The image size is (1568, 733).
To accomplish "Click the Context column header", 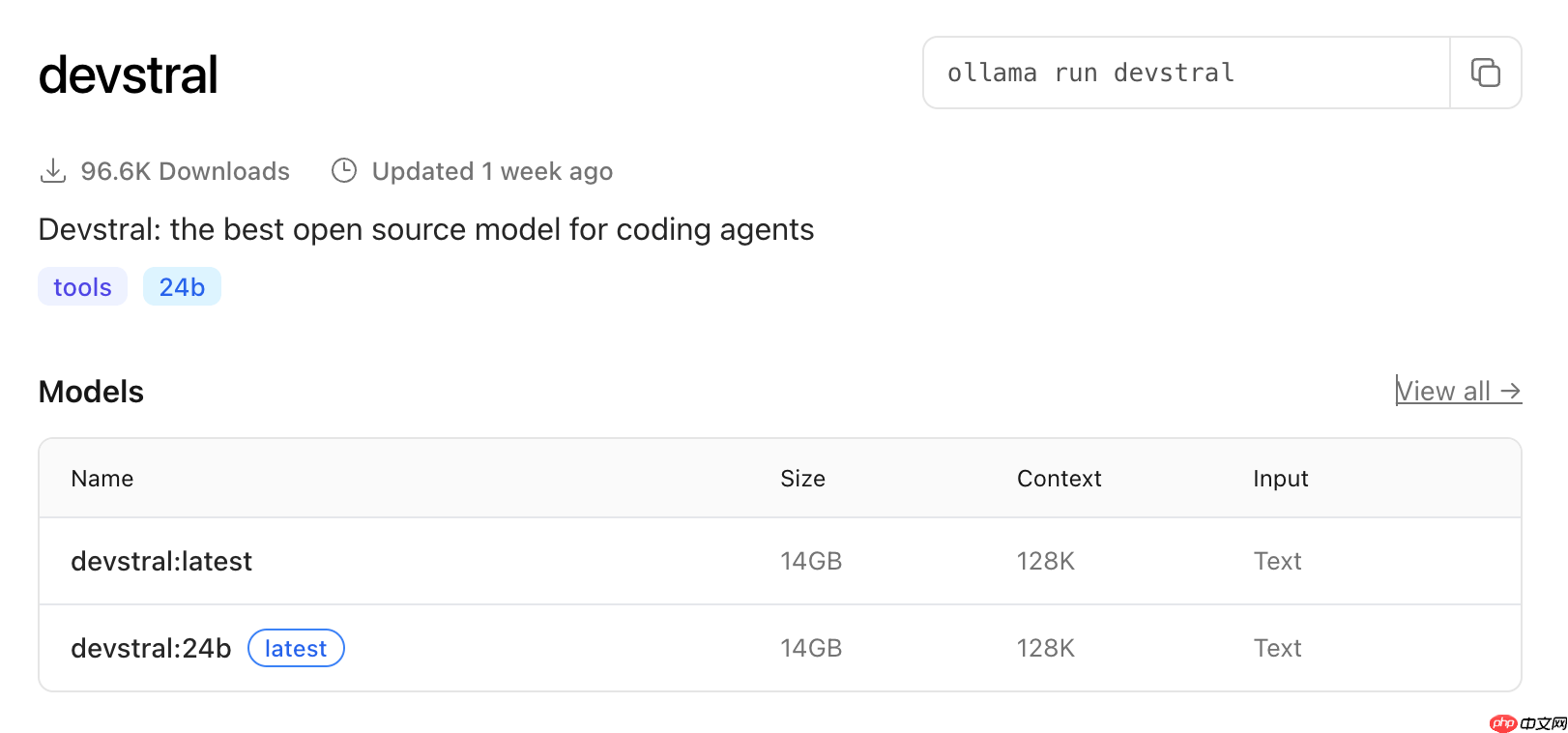I will 1059,479.
